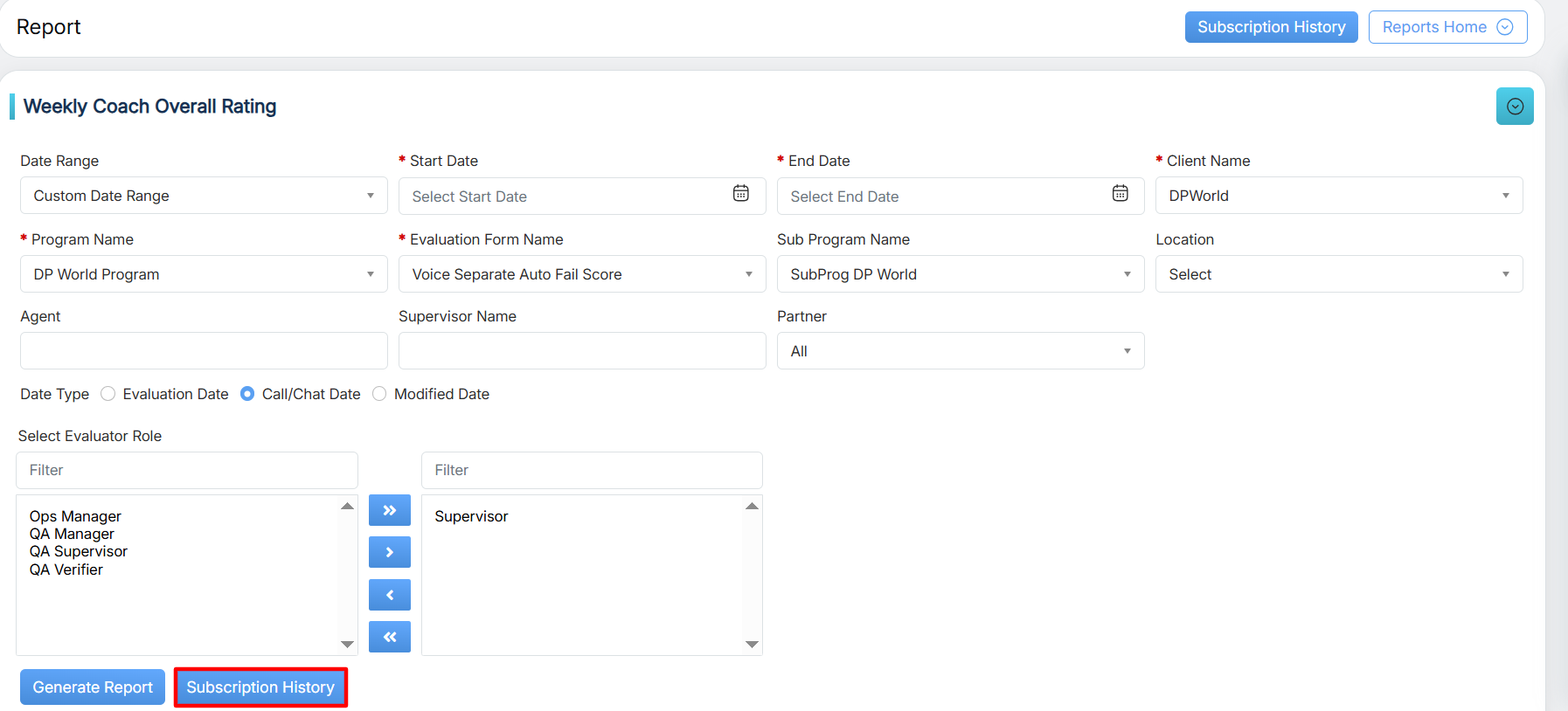Image resolution: width=1568 pixels, height=711 pixels.
Task: Expand the Client Name dropdown
Action: pos(1338,196)
